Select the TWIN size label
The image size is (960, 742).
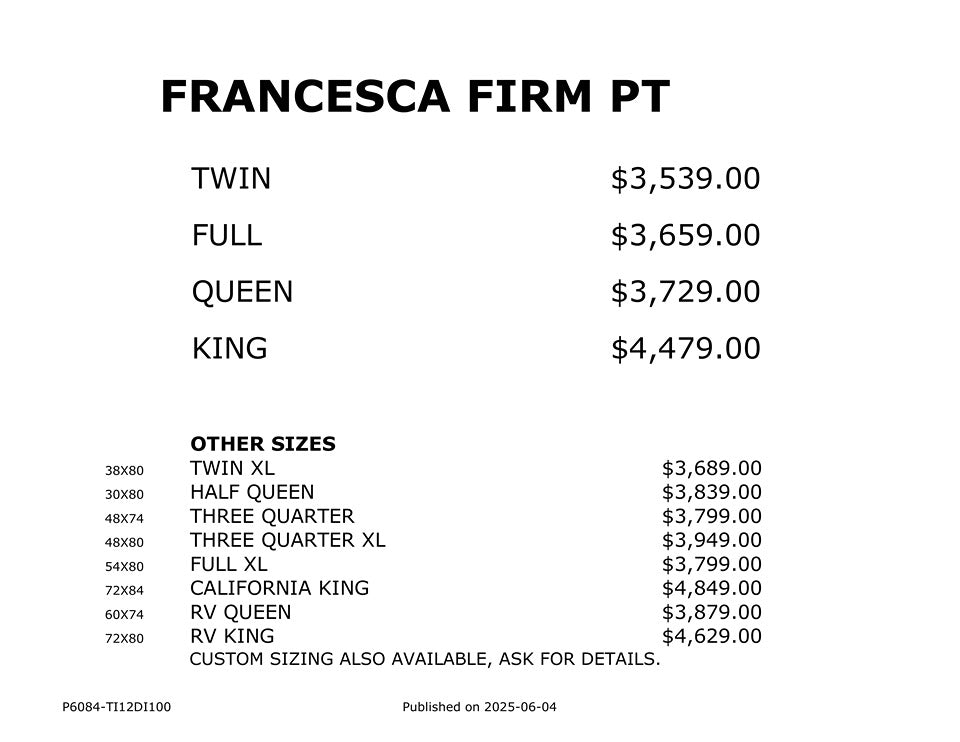click(x=231, y=179)
